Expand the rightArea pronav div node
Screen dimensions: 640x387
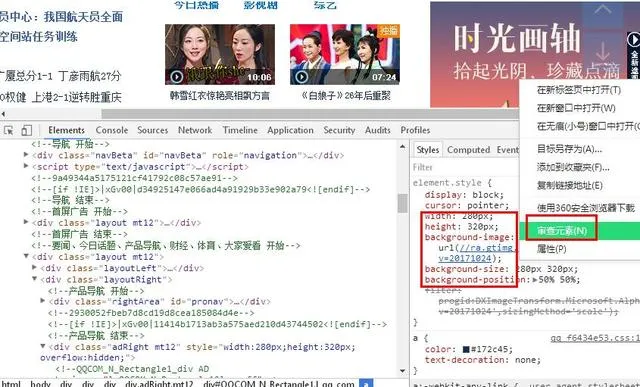click(43, 301)
